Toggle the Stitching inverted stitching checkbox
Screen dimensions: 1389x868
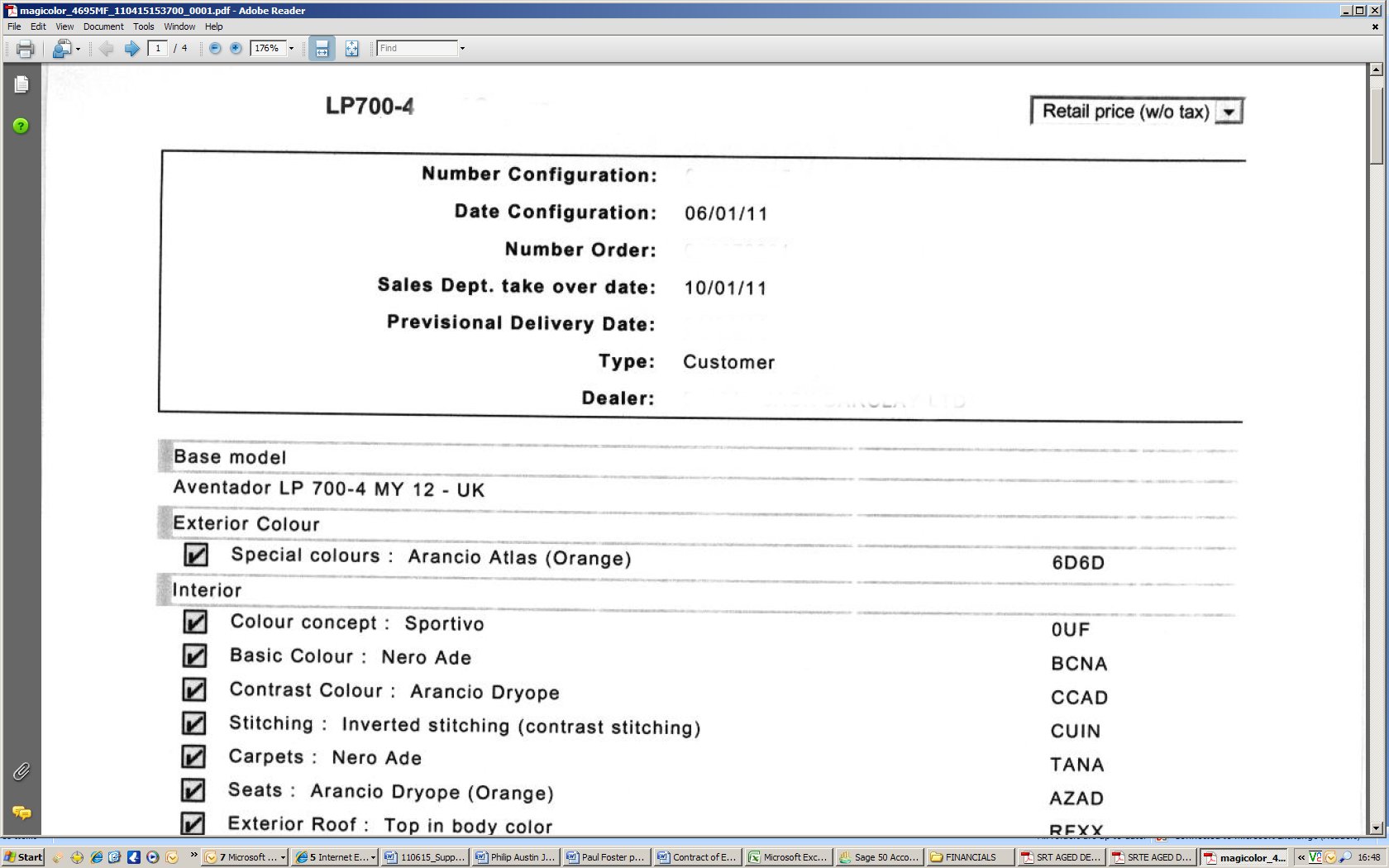[x=193, y=723]
